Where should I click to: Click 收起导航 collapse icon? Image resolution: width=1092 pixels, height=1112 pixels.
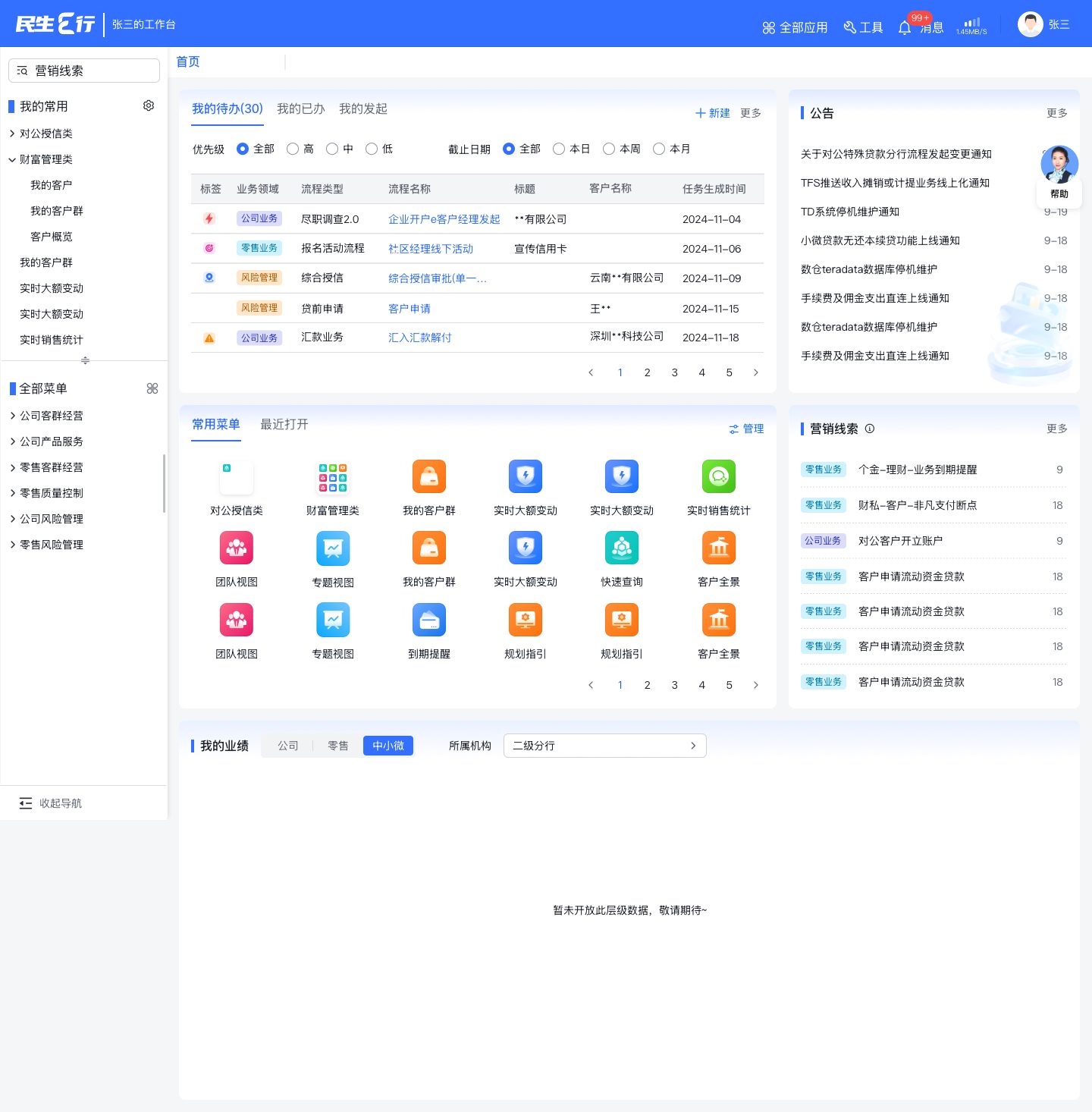coord(26,803)
